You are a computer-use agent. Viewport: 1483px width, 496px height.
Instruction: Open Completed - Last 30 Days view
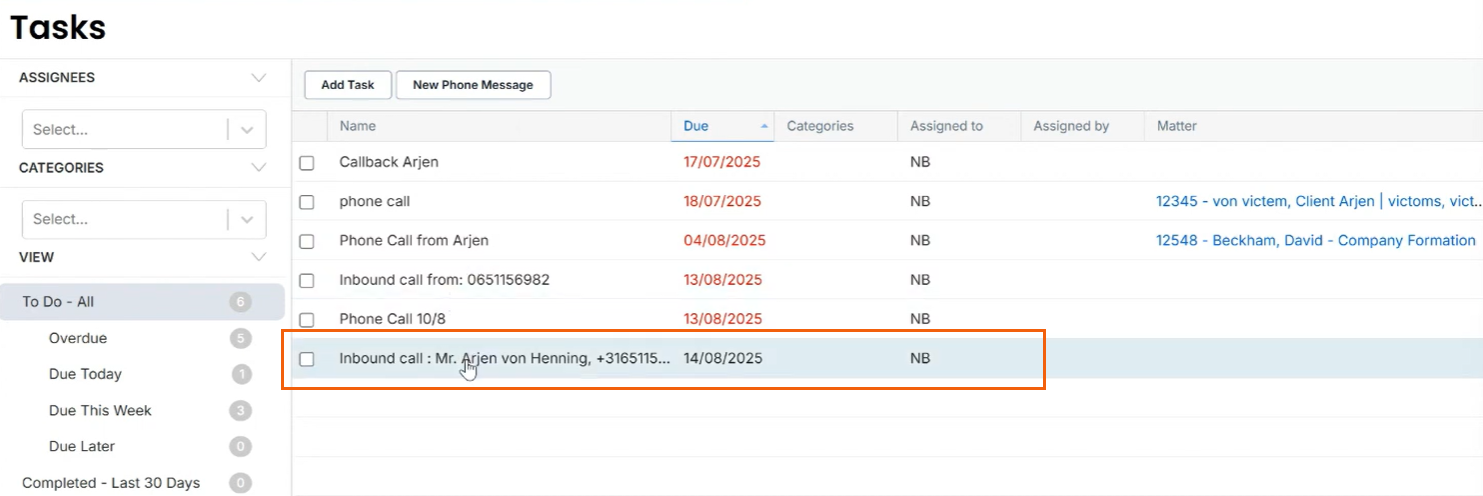pos(111,483)
